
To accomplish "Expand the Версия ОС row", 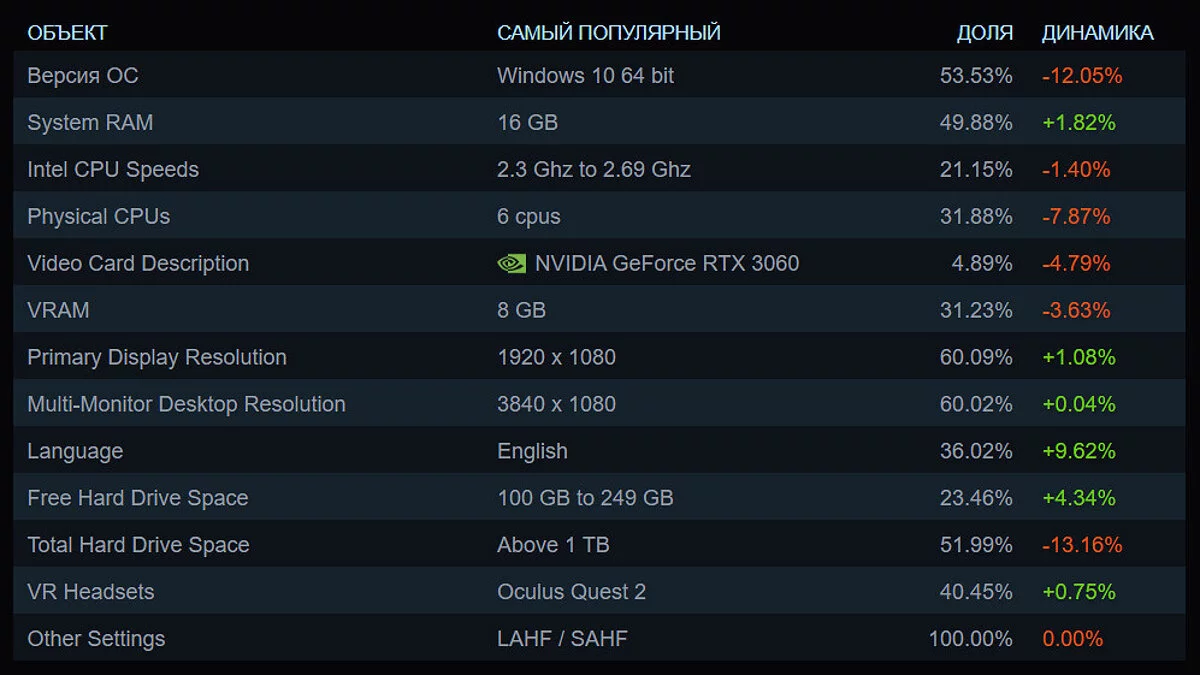I will (83, 76).
